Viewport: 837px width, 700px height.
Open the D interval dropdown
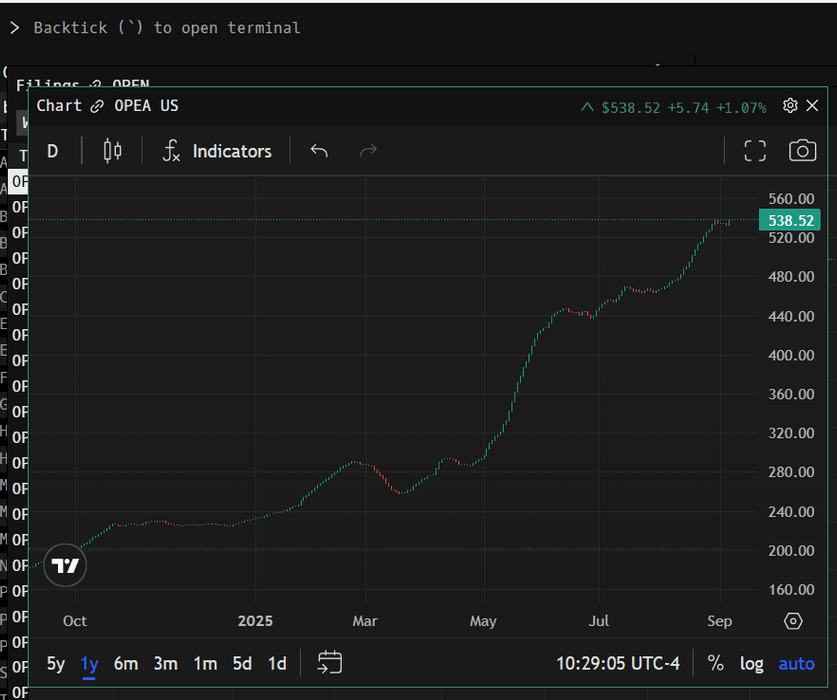(53, 151)
